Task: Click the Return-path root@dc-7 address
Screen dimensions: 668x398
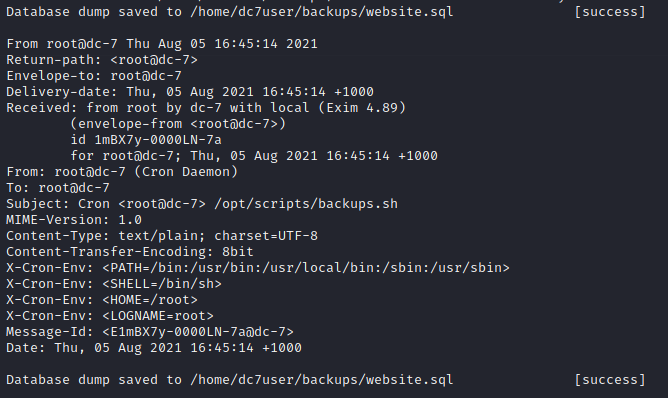Action: tap(154, 60)
